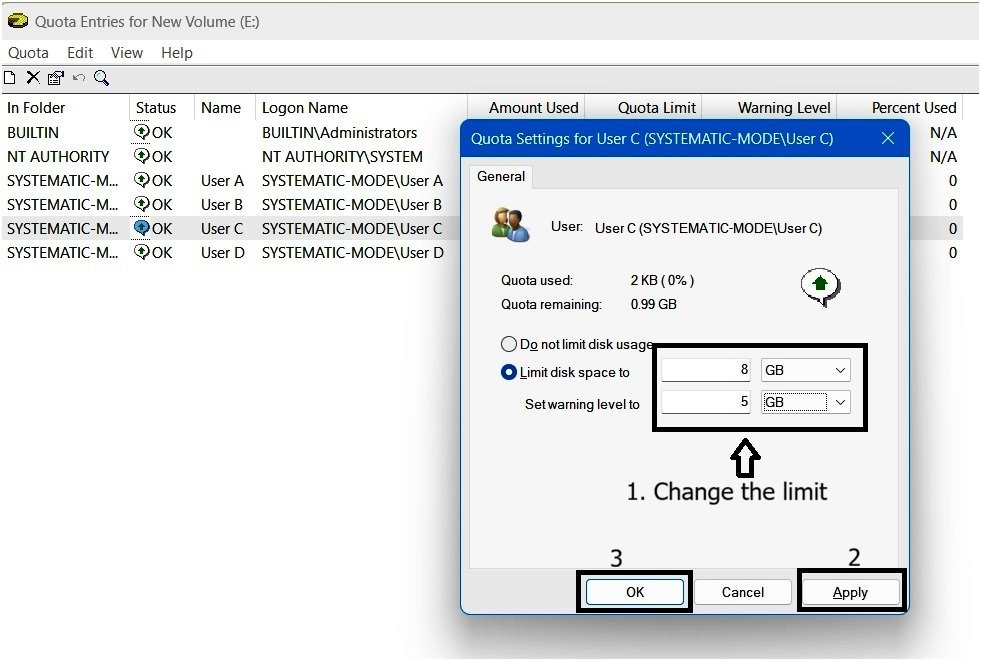The height and width of the screenshot is (661, 981).
Task: Select SYSTEMATIC-MODE\User A logon name
Action: (x=352, y=181)
